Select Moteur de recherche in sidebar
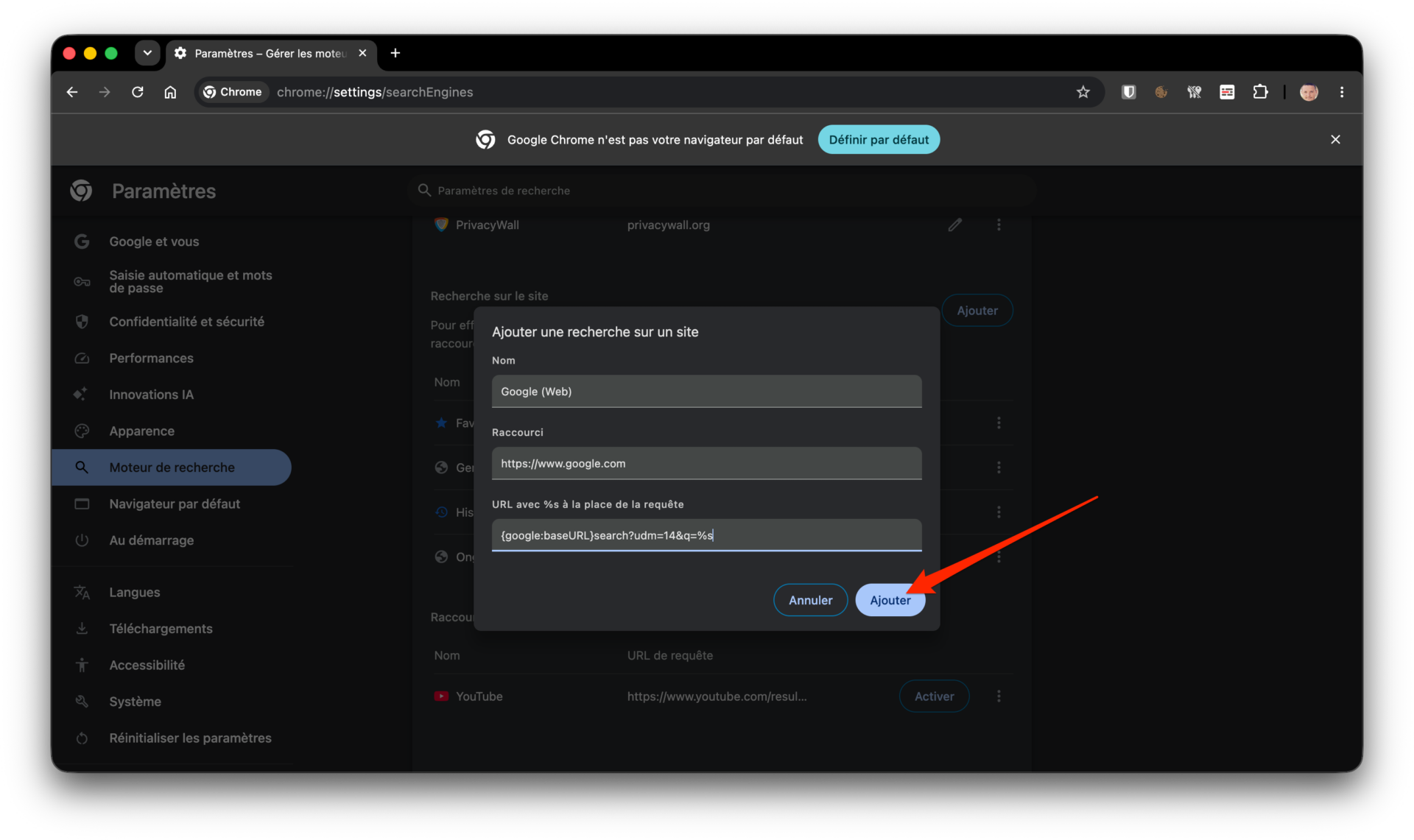This screenshot has height=840, width=1414. click(x=172, y=467)
